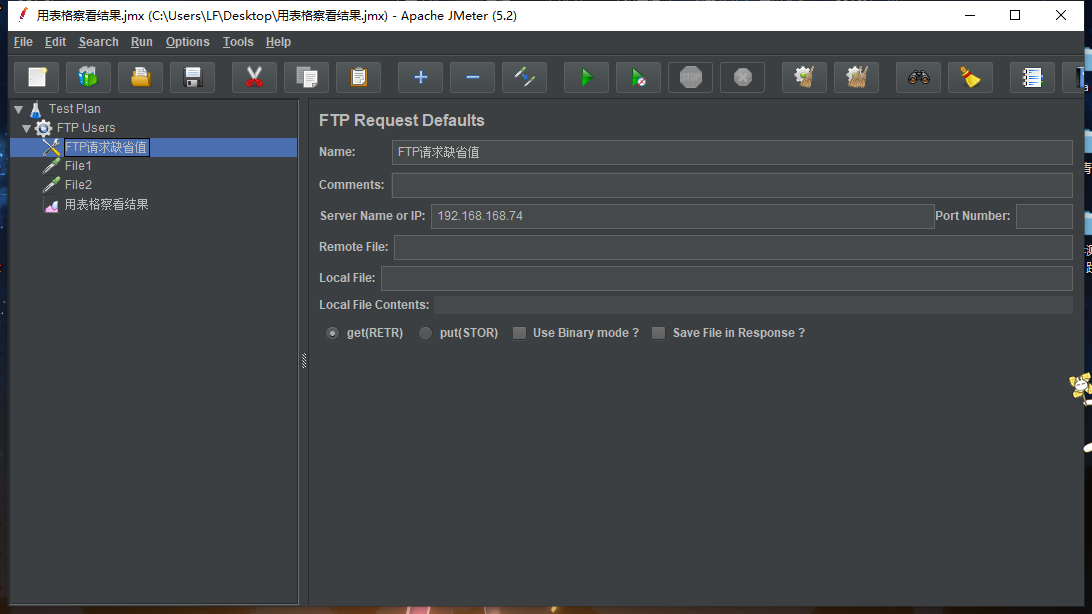Open the Search menu
This screenshot has width=1092, height=614.
tap(98, 42)
